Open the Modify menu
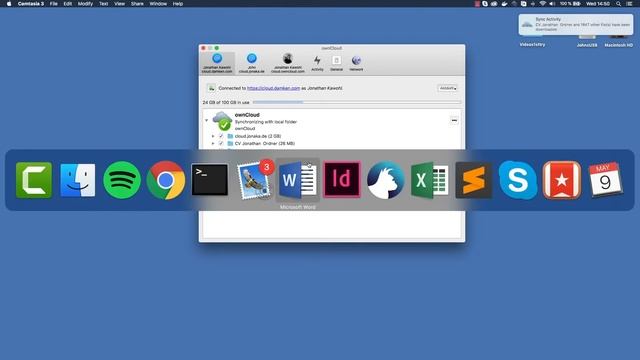 coord(85,4)
